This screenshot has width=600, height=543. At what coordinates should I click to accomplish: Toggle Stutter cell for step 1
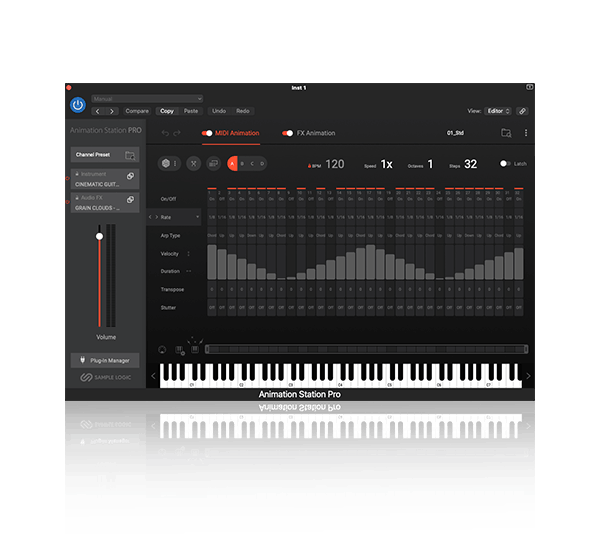click(212, 308)
